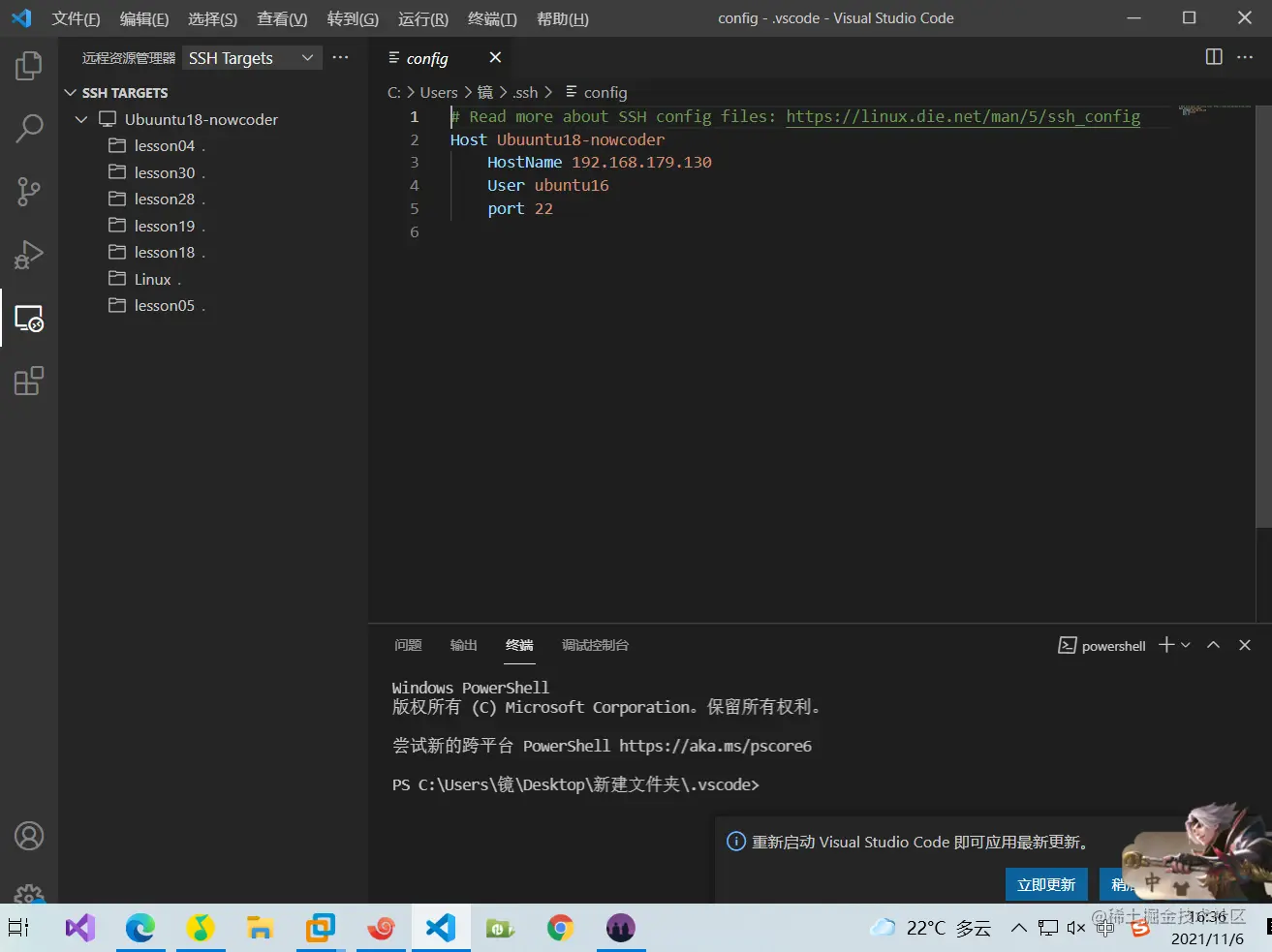Open VMware Workstation from the taskbar
Screen dimensions: 1272x952
pyautogui.click(x=320, y=928)
